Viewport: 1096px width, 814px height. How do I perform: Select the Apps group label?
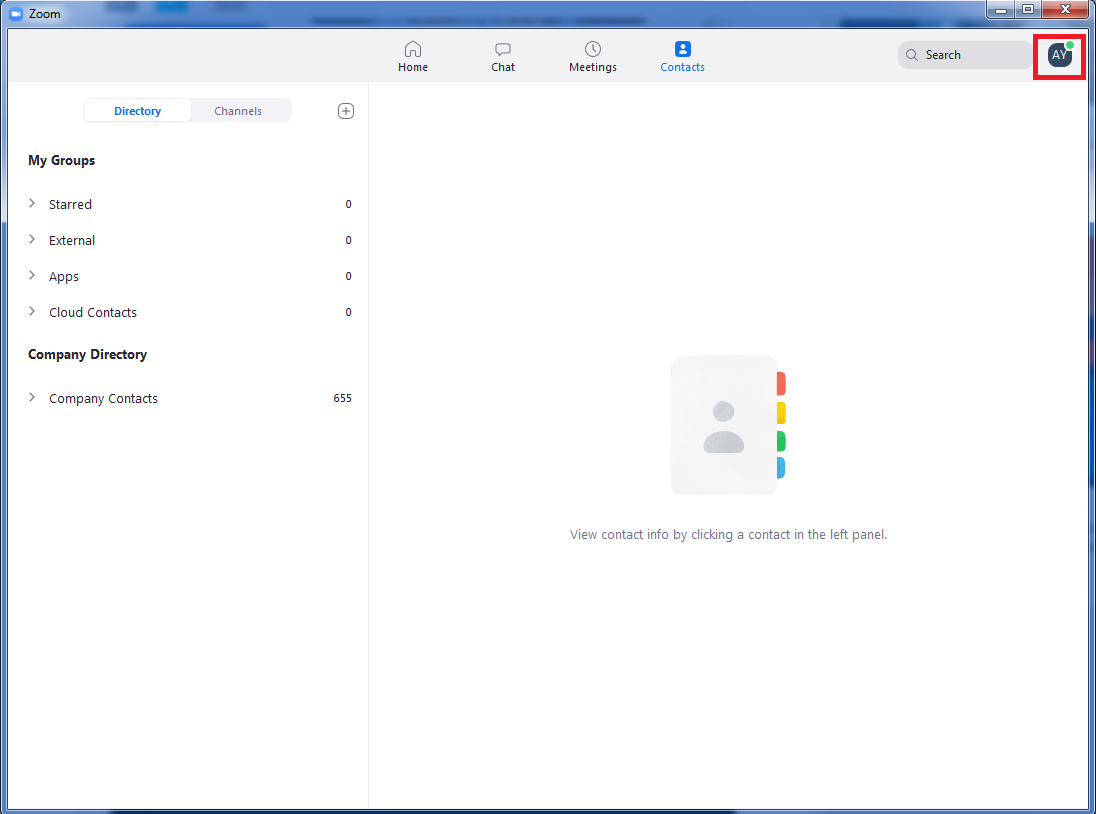[64, 277]
